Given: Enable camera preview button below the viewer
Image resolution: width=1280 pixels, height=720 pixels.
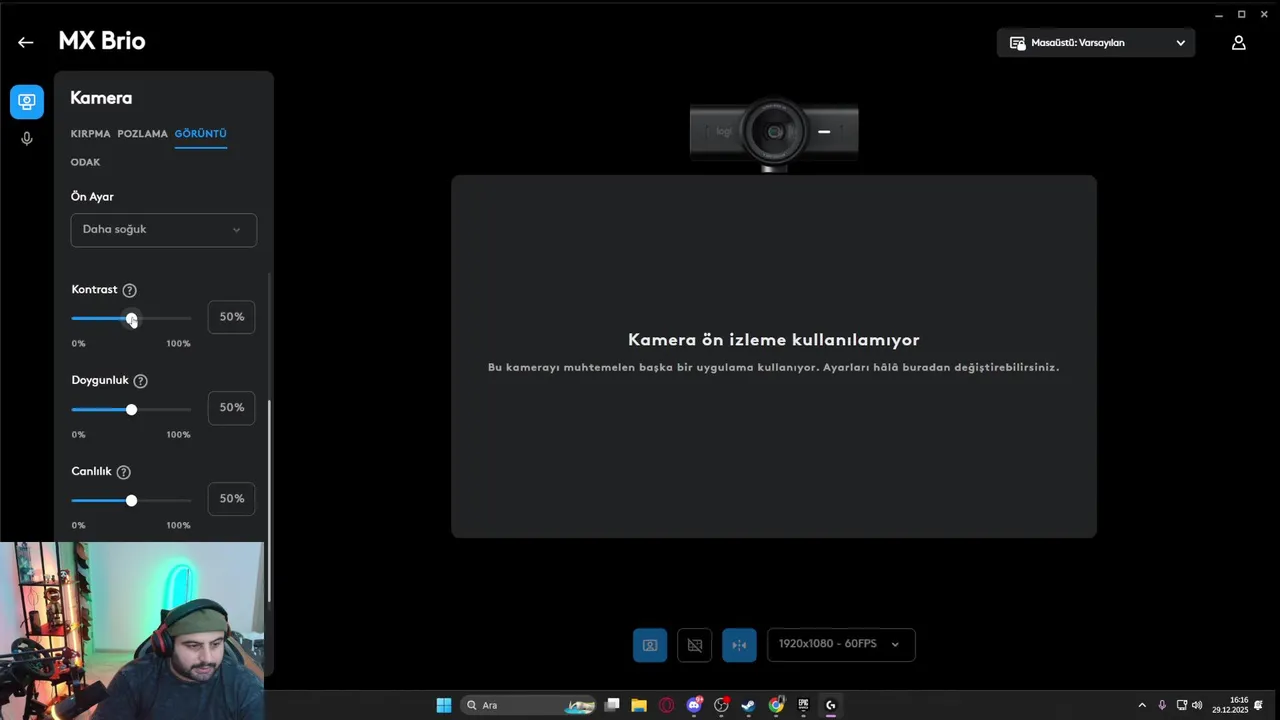Looking at the screenshot, I should pos(650,645).
